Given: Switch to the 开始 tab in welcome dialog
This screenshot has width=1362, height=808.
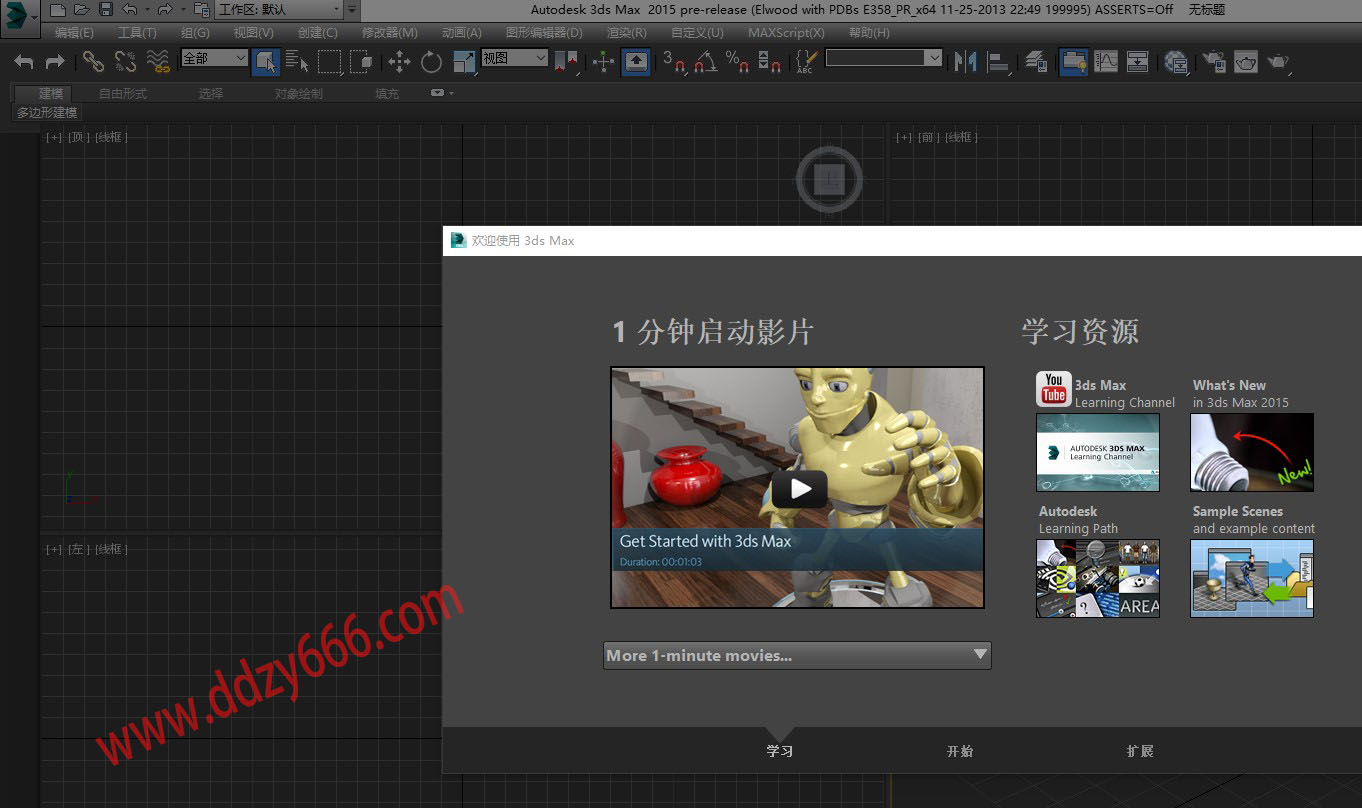Looking at the screenshot, I should tap(960, 751).
